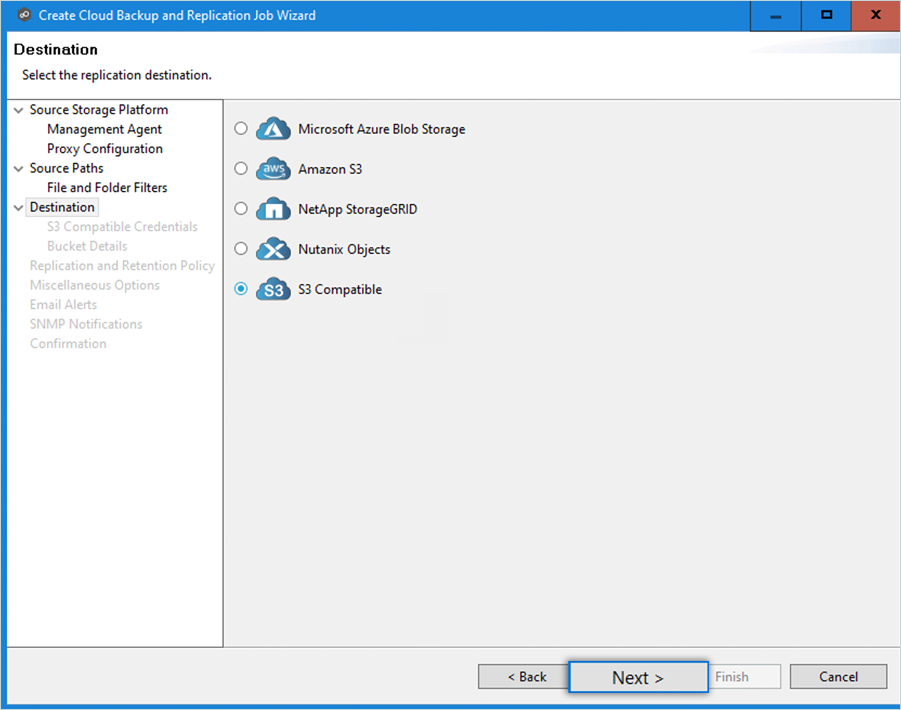Open the Proxy Configuration step
This screenshot has height=710, width=901.
click(x=105, y=149)
